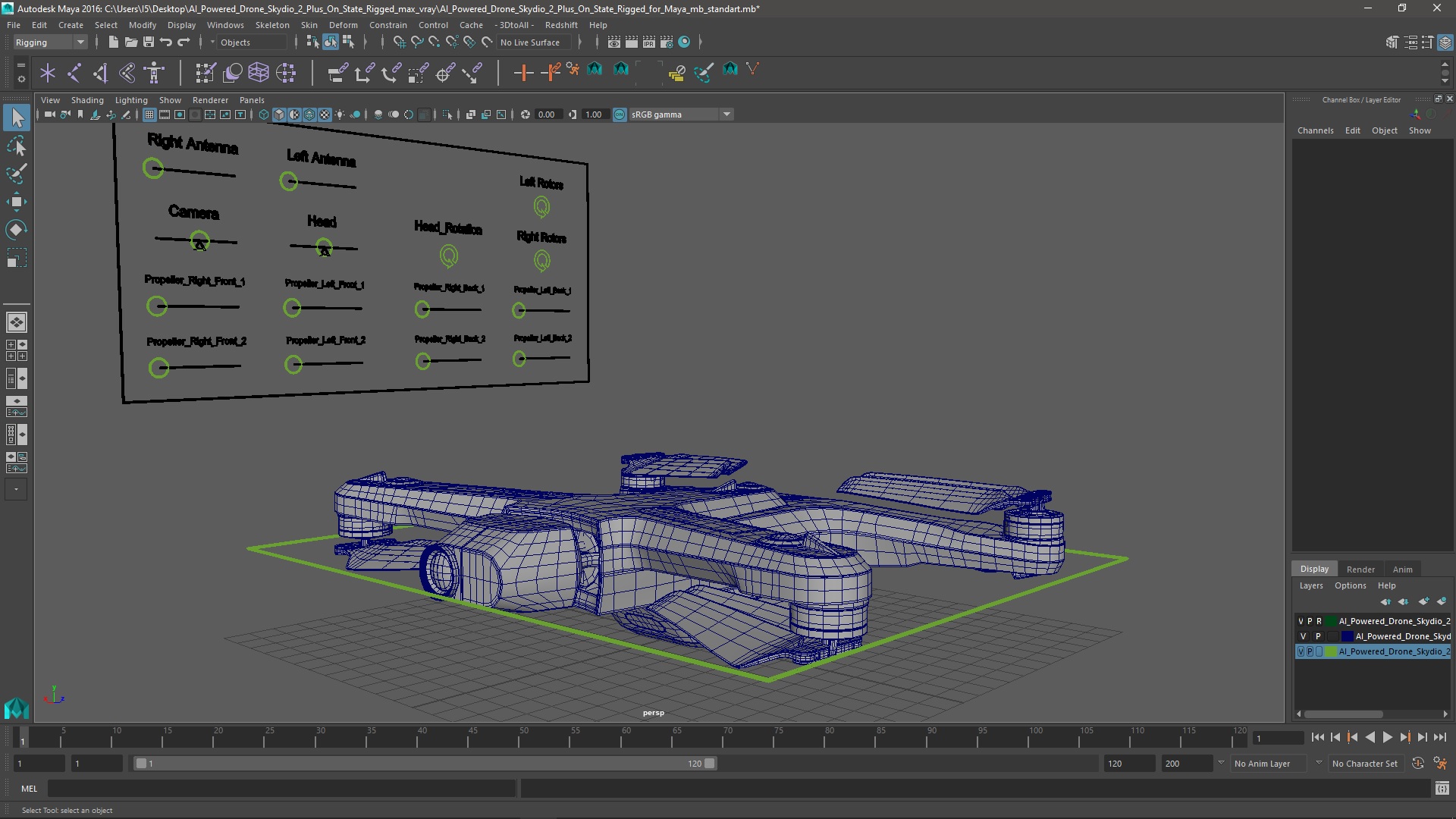Click the IPR render icon
This screenshot has height=819, width=1456.
649,42
